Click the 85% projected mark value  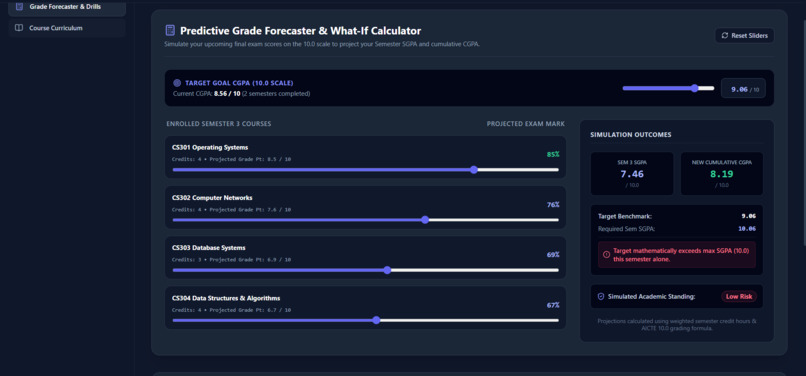coord(553,154)
